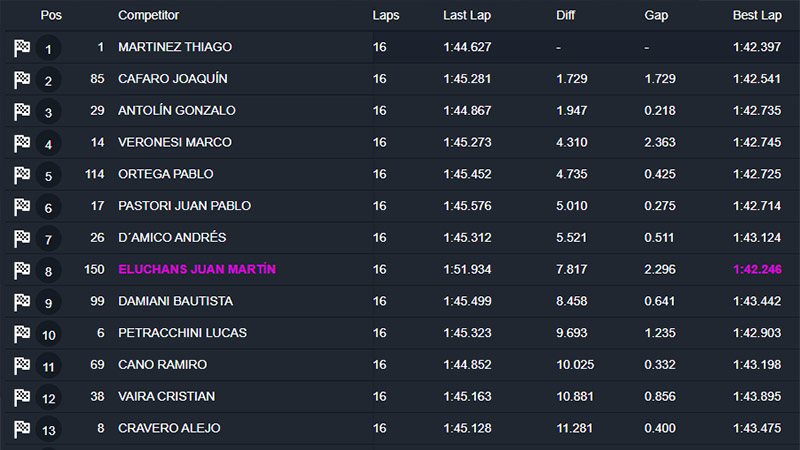Click the position 3 circle badge
Viewport: 800px width, 450px height.
48,112
